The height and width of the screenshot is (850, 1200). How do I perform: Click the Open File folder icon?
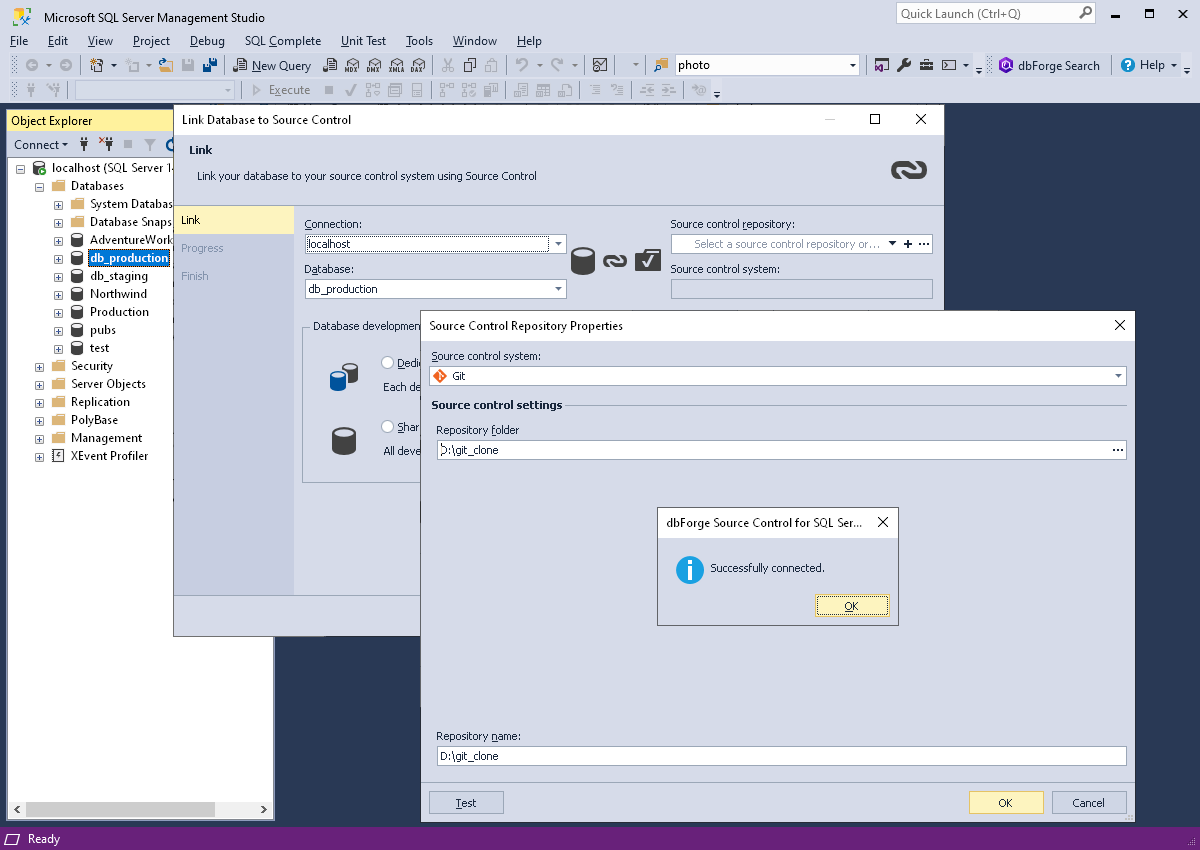(x=167, y=65)
